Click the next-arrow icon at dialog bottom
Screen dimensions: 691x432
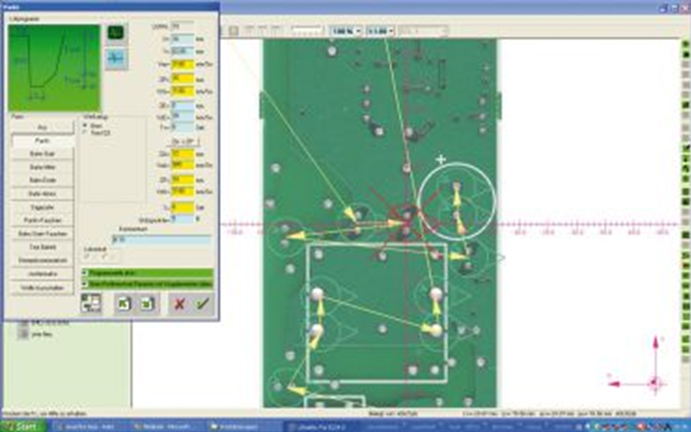(144, 303)
